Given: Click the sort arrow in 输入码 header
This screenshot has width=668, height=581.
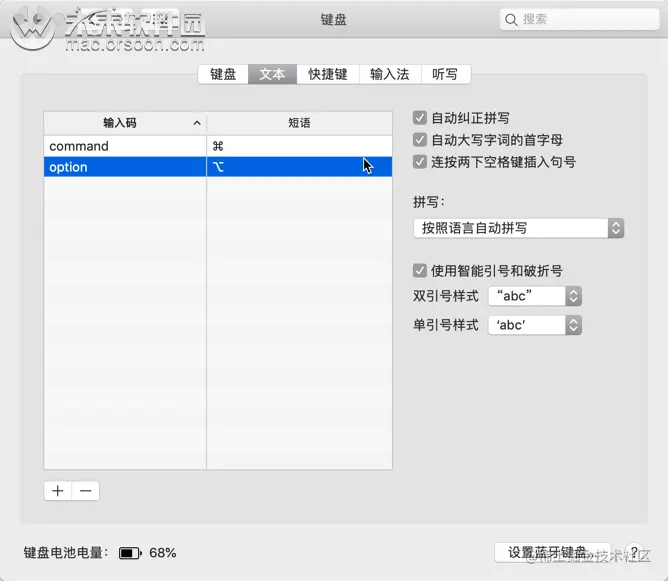Looking at the screenshot, I should (197, 123).
